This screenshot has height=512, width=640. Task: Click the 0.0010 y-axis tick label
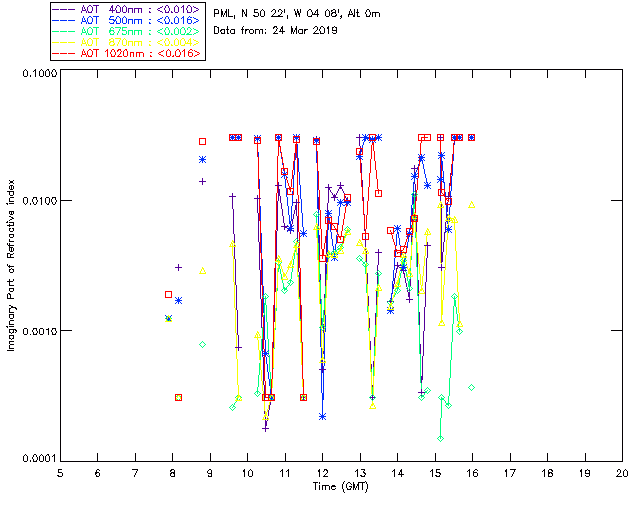36,331
